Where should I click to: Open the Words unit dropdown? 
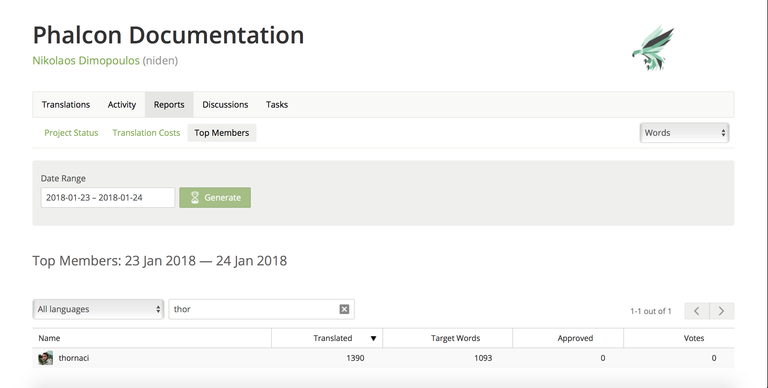pos(684,133)
